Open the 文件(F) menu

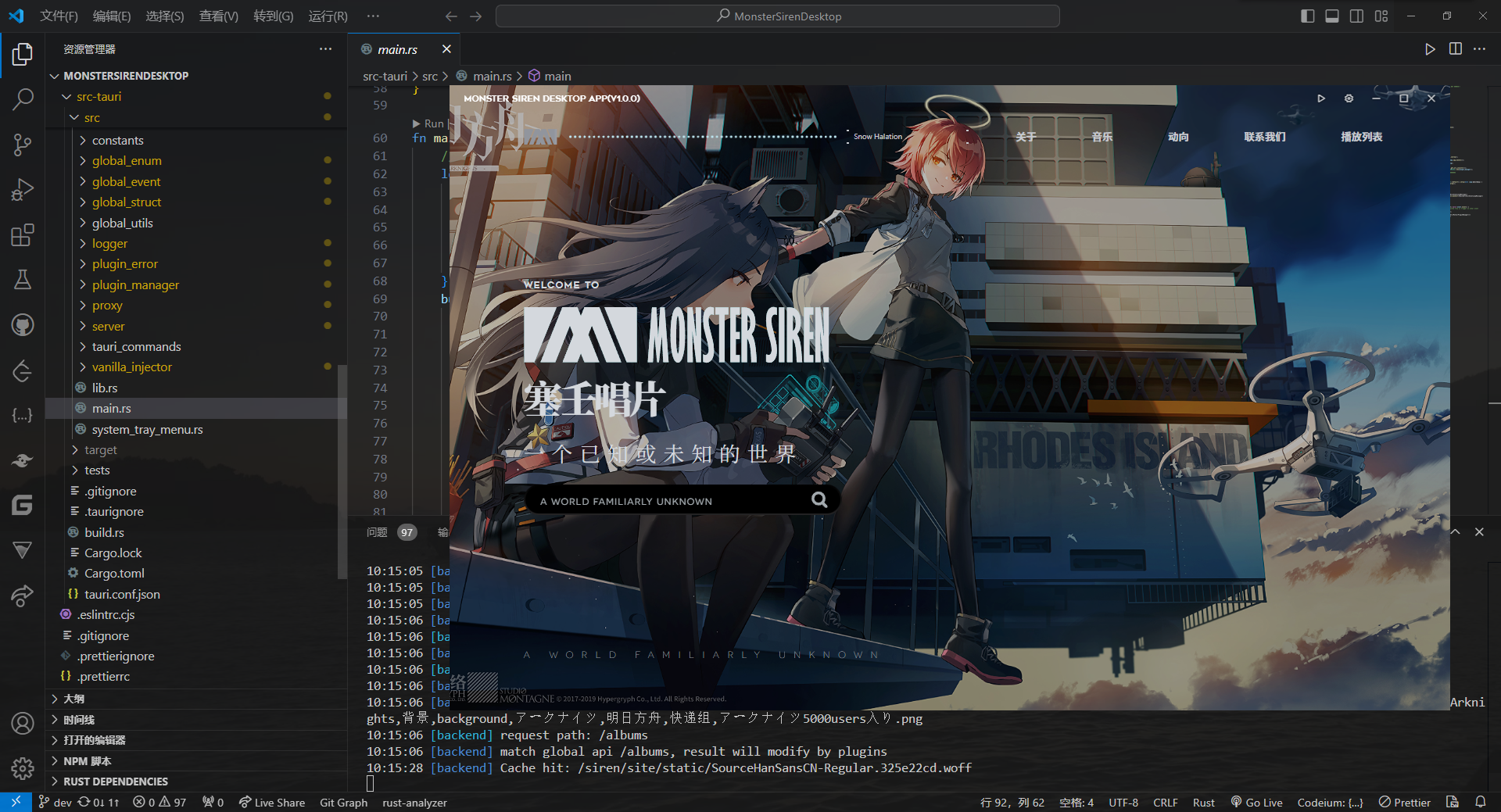[59, 16]
